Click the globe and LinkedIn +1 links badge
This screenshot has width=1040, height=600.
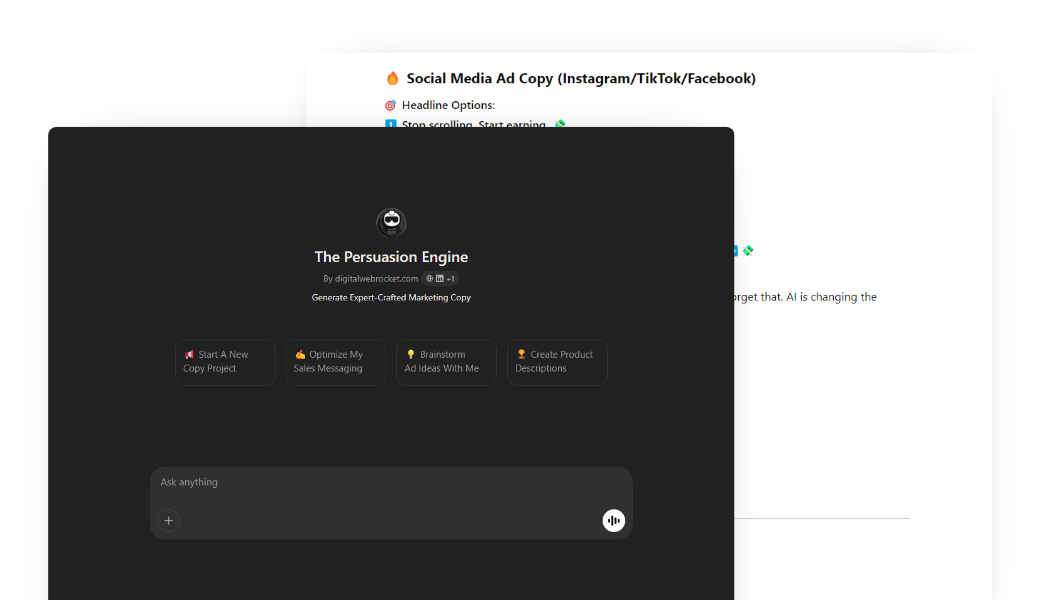440,279
